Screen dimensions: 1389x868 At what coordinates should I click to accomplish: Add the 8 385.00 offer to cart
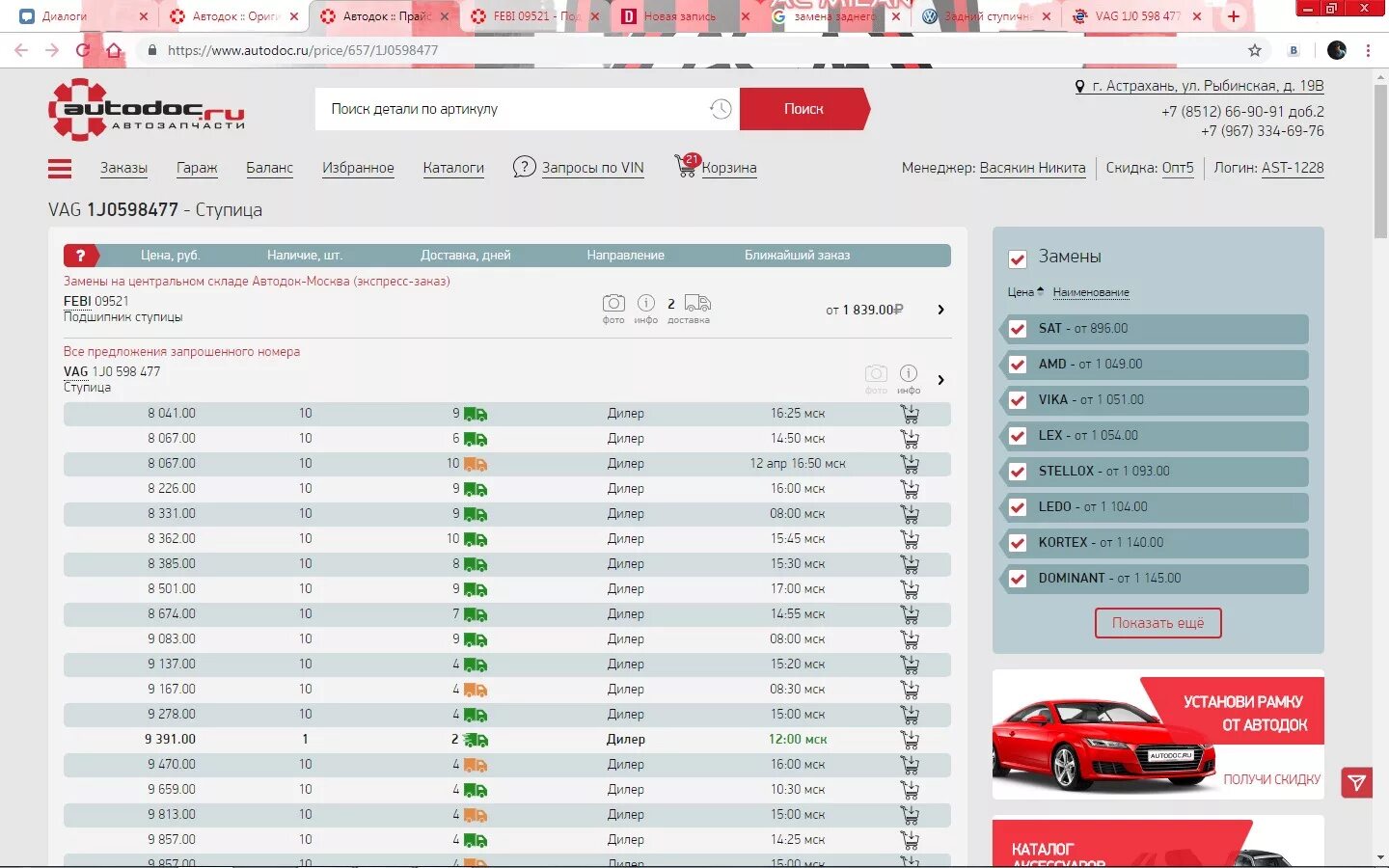click(910, 564)
